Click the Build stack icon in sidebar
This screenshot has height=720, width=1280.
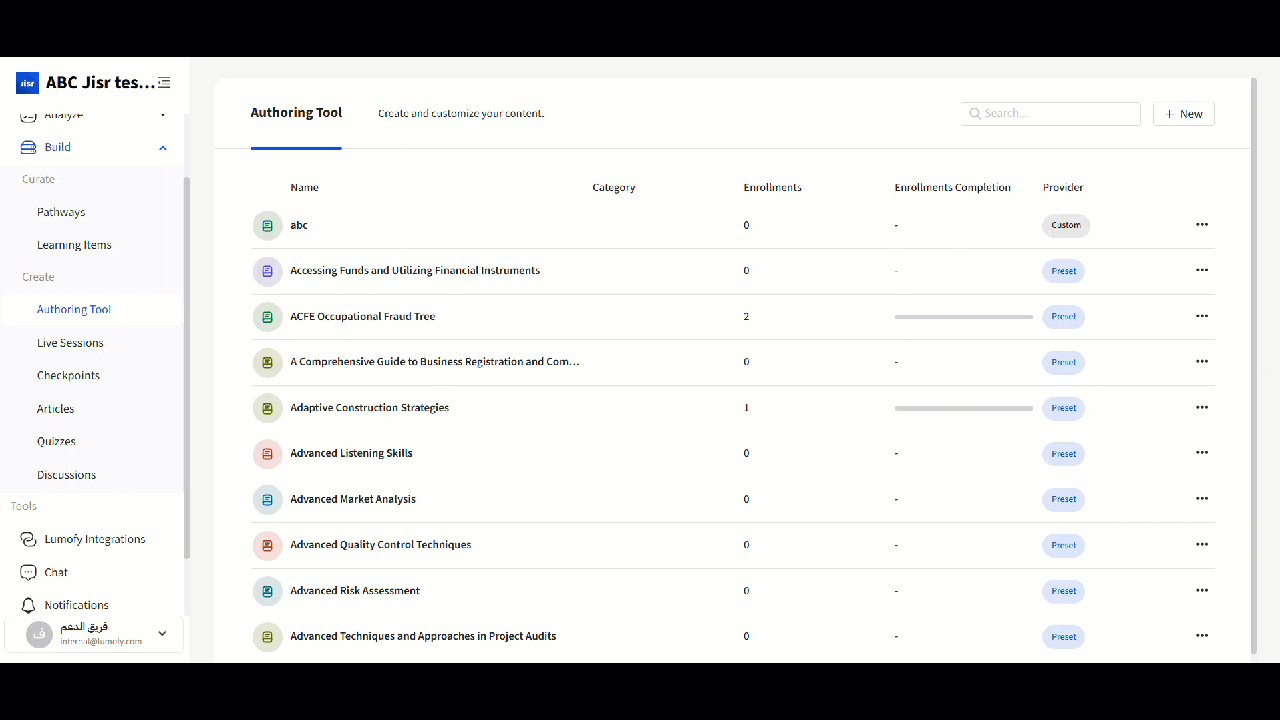(28, 147)
